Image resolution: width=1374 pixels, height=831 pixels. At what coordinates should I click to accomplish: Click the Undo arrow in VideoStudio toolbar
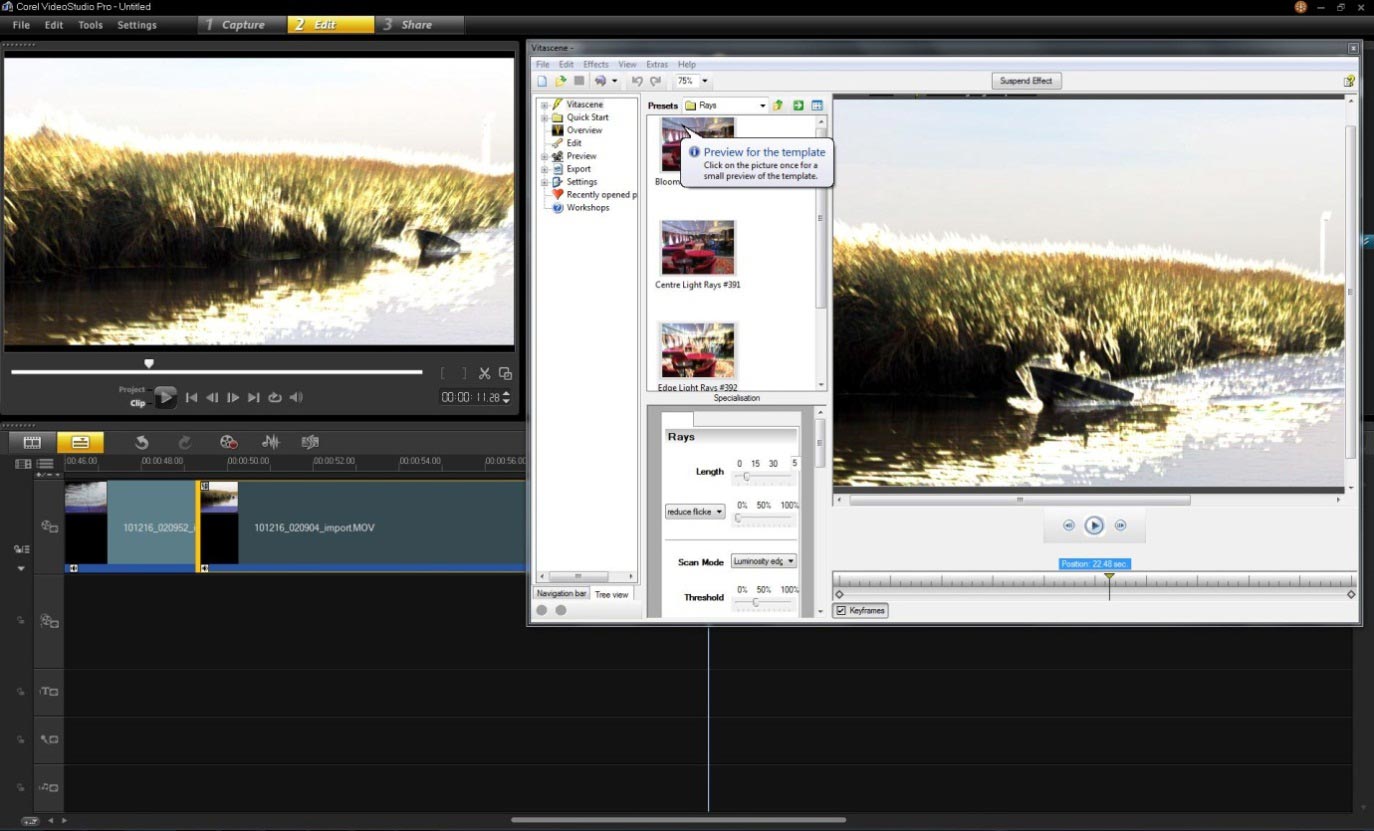(140, 441)
